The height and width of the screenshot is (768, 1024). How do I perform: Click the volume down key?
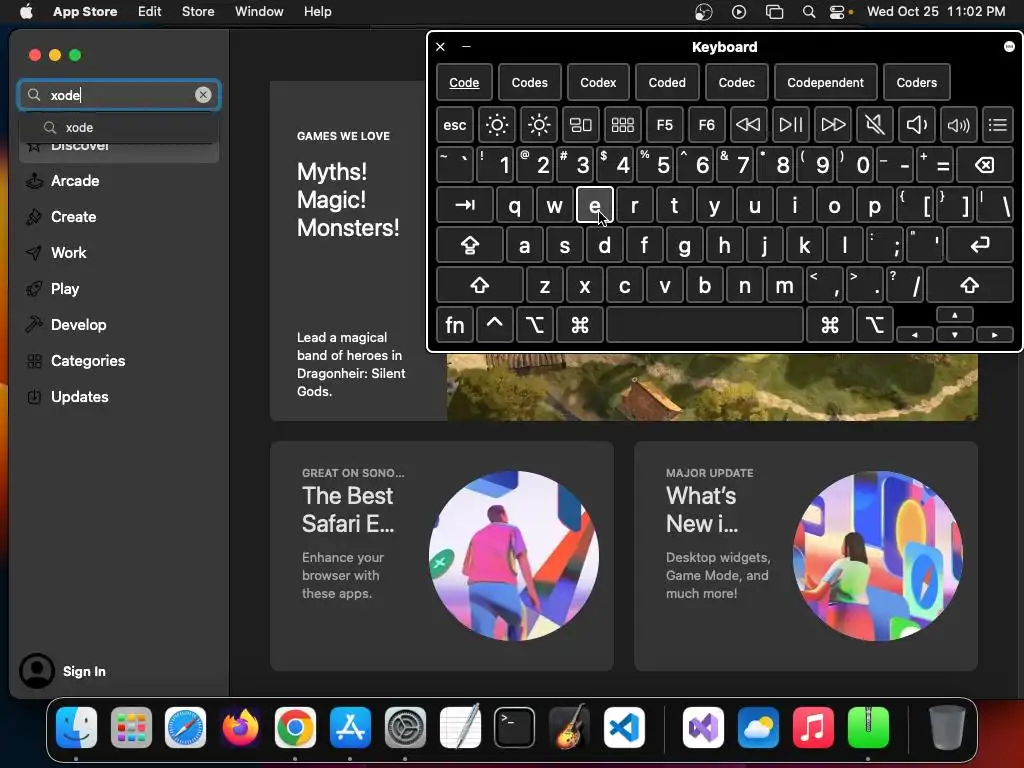(916, 125)
